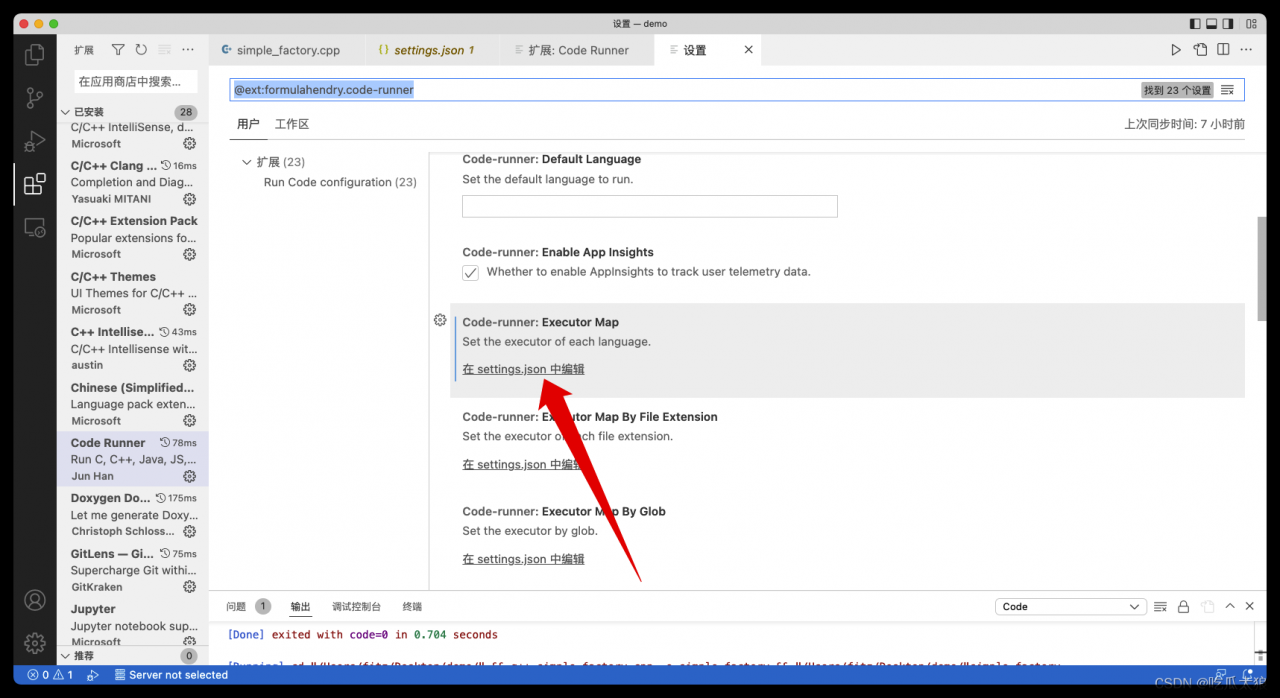Open the Accounts menu in the activity bar
This screenshot has width=1280, height=698.
coord(35,600)
